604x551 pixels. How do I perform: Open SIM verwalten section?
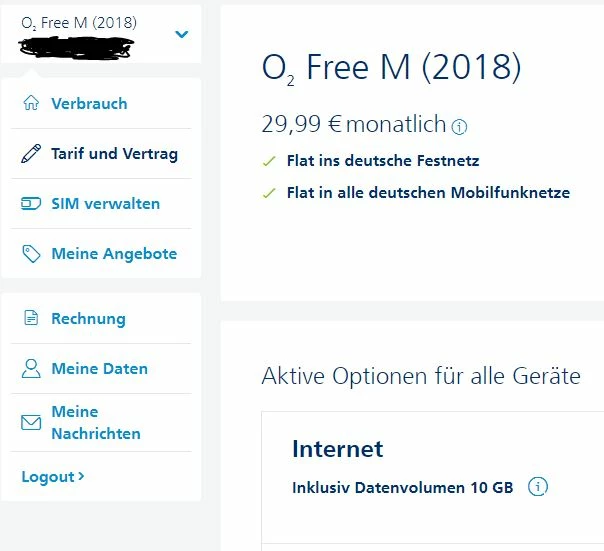[105, 204]
